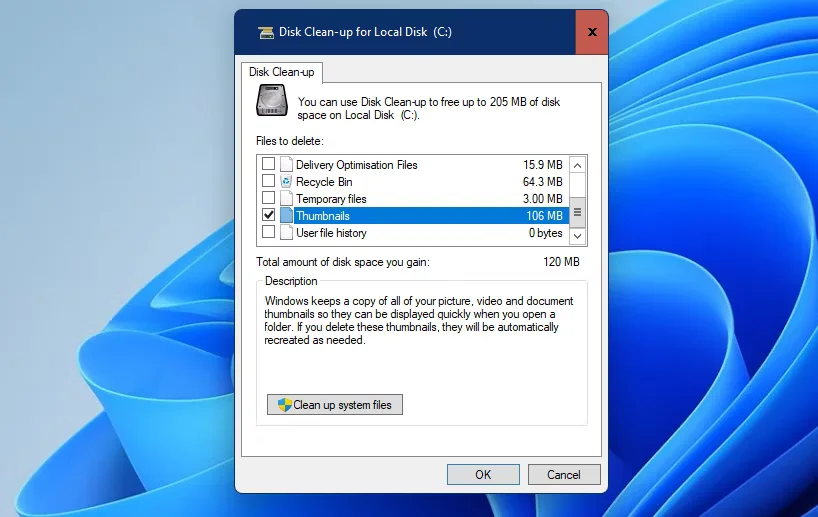This screenshot has width=818, height=517.
Task: Close the Disk Clean-up dialog
Action: pyautogui.click(x=591, y=32)
